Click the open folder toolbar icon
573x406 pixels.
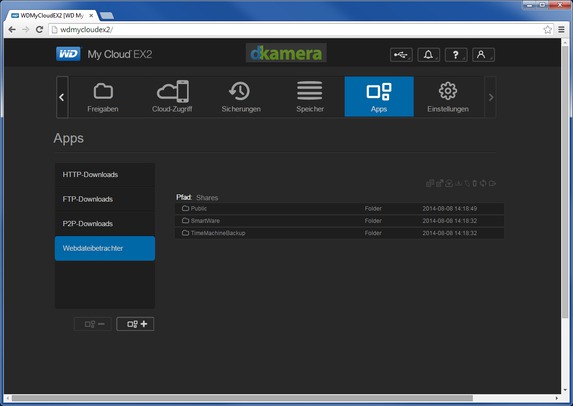(x=492, y=183)
